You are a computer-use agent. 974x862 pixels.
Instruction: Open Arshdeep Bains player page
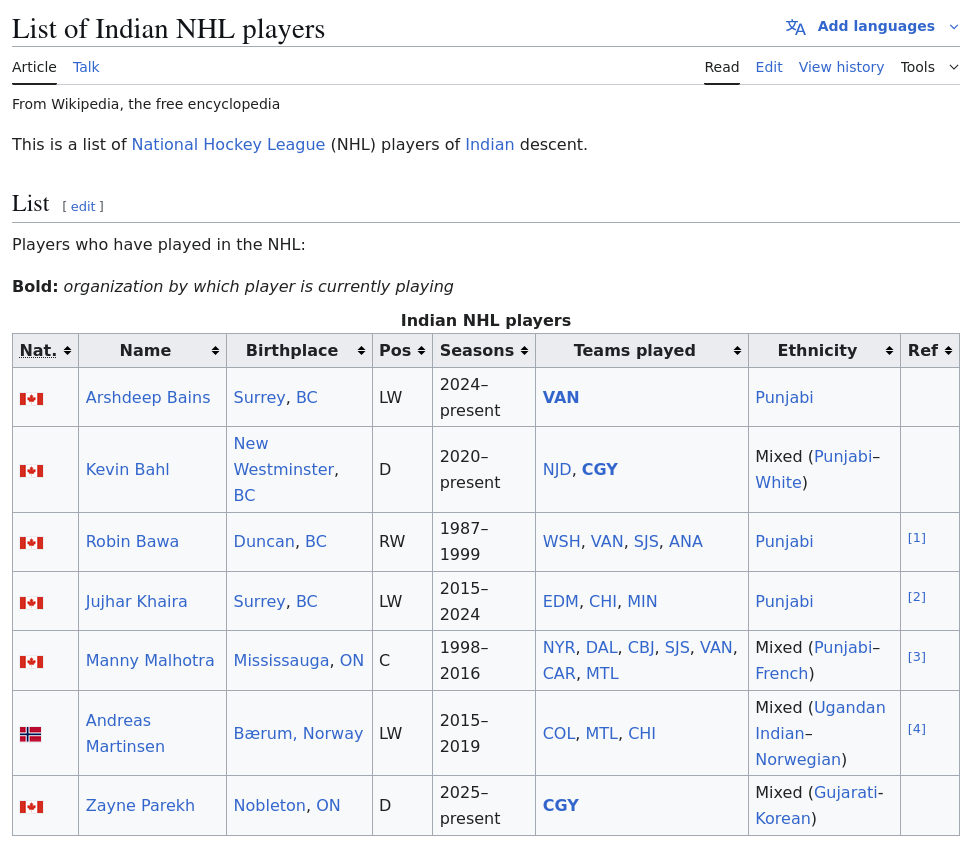tap(148, 397)
